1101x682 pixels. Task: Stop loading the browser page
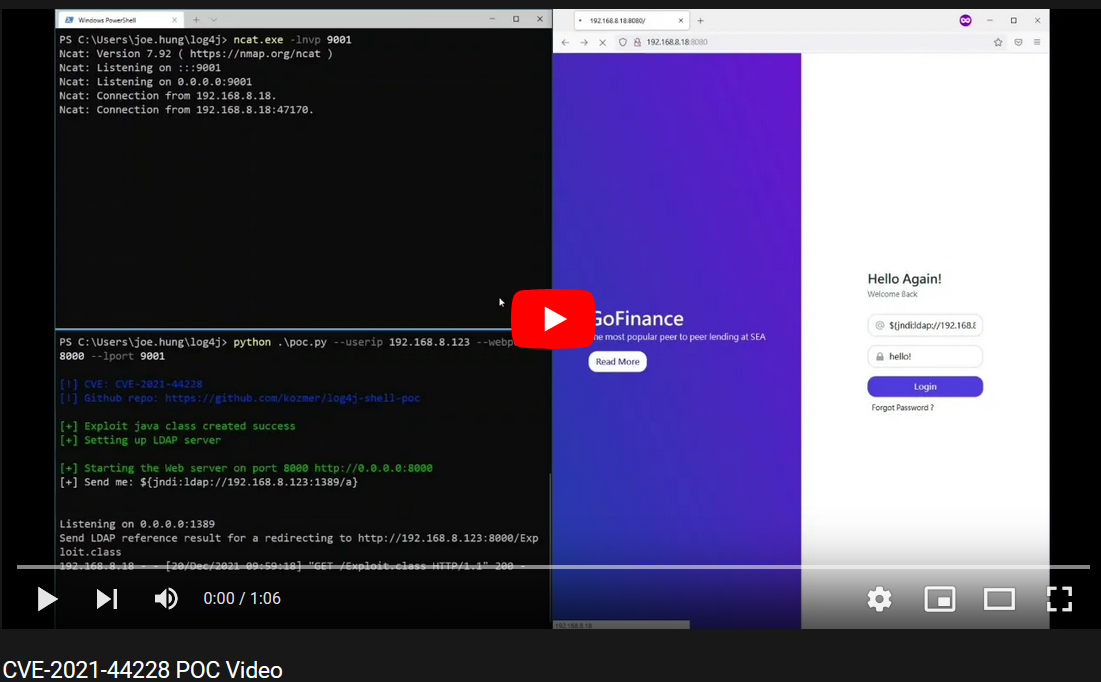[602, 42]
